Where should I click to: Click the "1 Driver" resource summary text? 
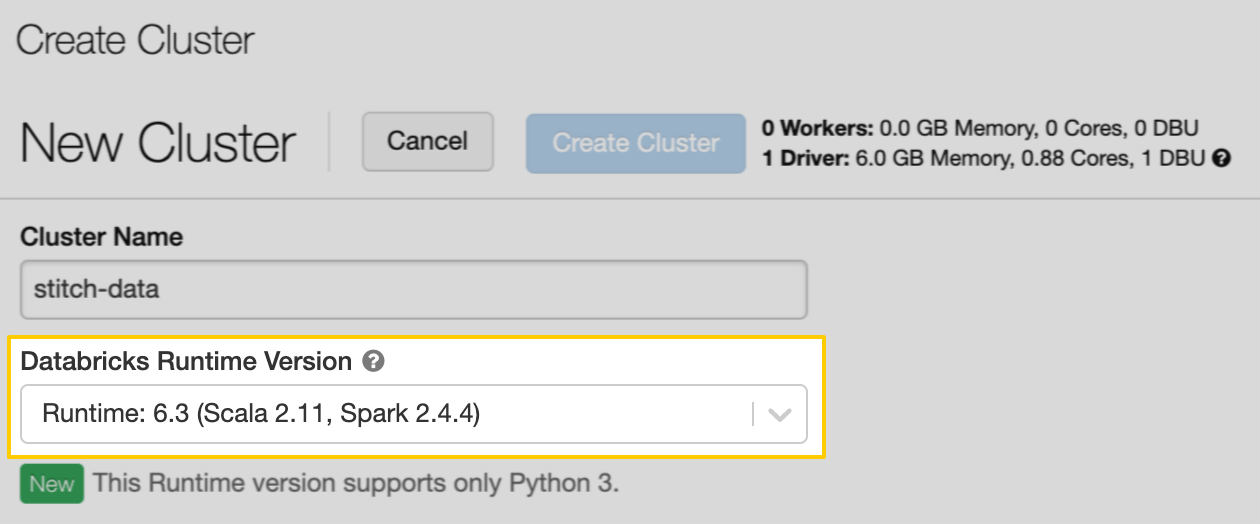coord(985,158)
